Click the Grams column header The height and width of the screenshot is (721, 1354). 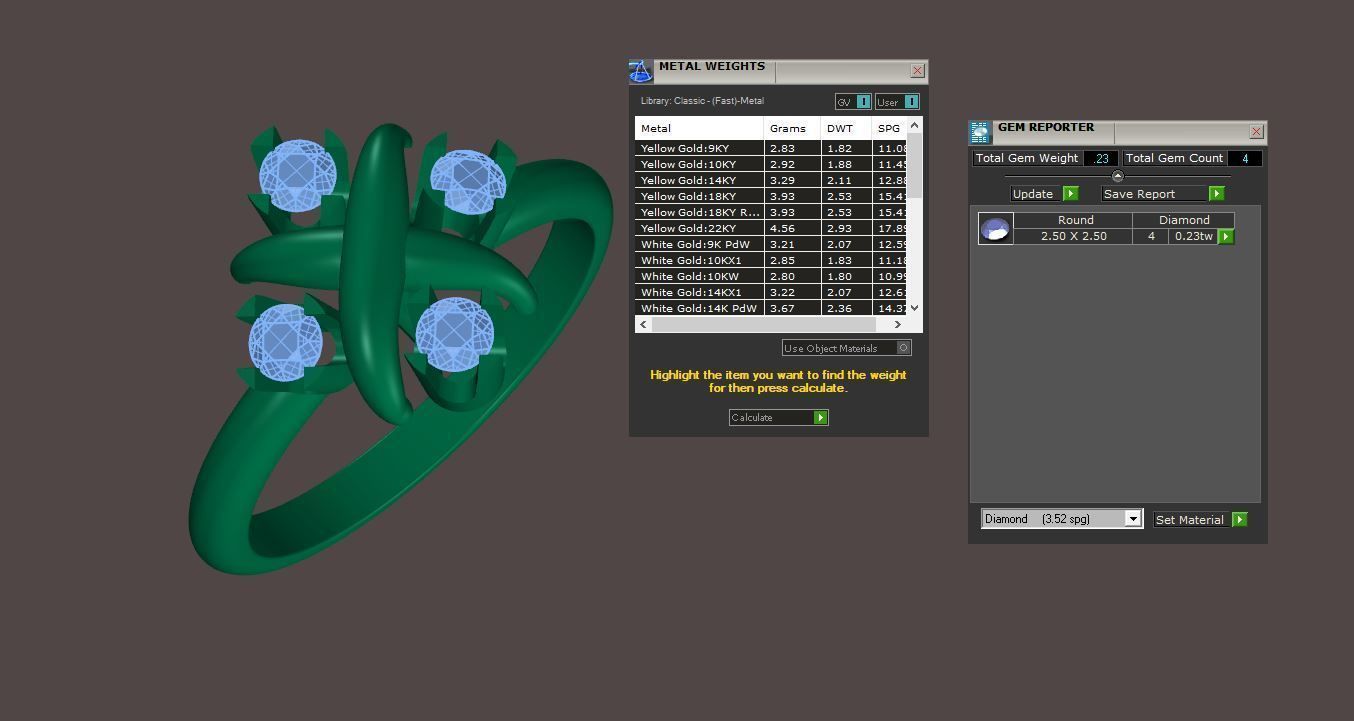coord(792,128)
